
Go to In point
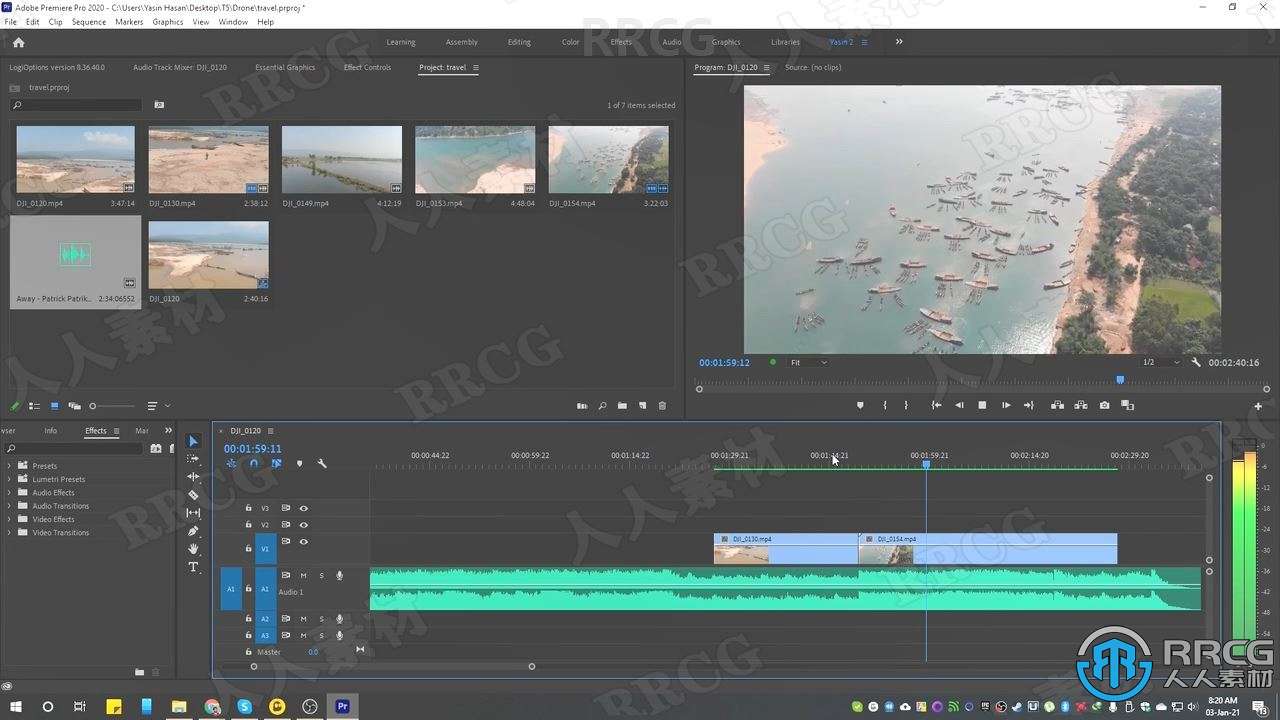[936, 405]
